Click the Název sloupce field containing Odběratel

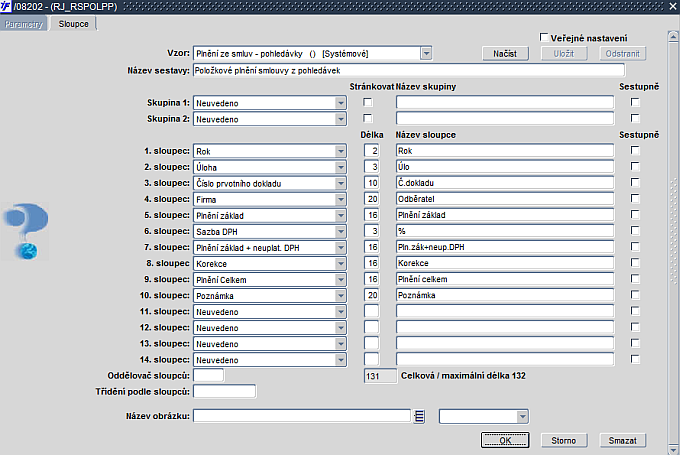[505, 199]
